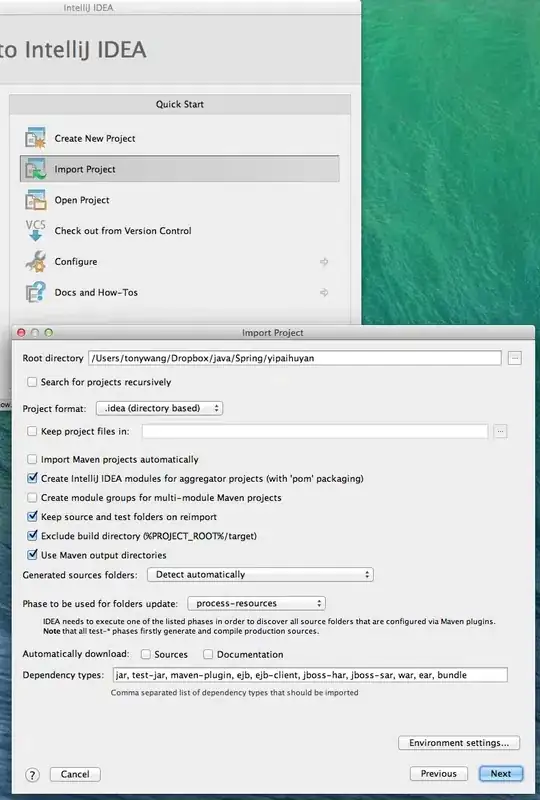Click the help question mark button
The image size is (540, 800).
click(32, 775)
